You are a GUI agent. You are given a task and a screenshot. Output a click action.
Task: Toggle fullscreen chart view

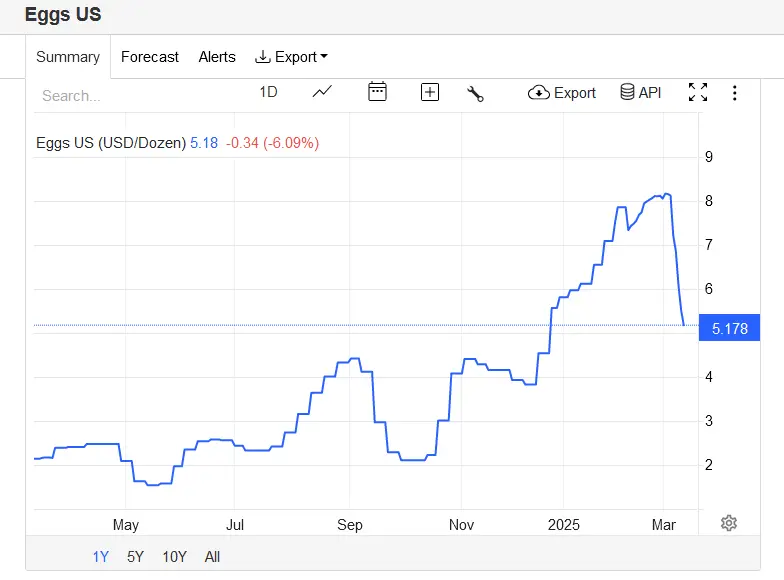tap(698, 93)
